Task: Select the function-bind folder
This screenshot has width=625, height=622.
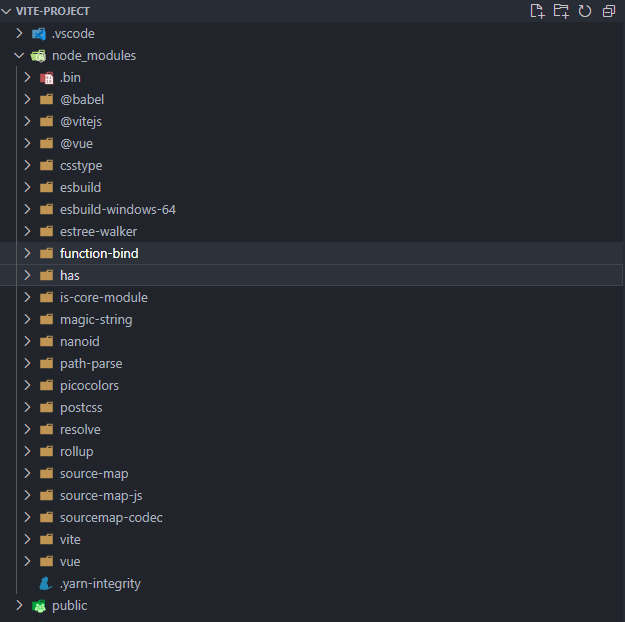Action: tap(312, 253)
